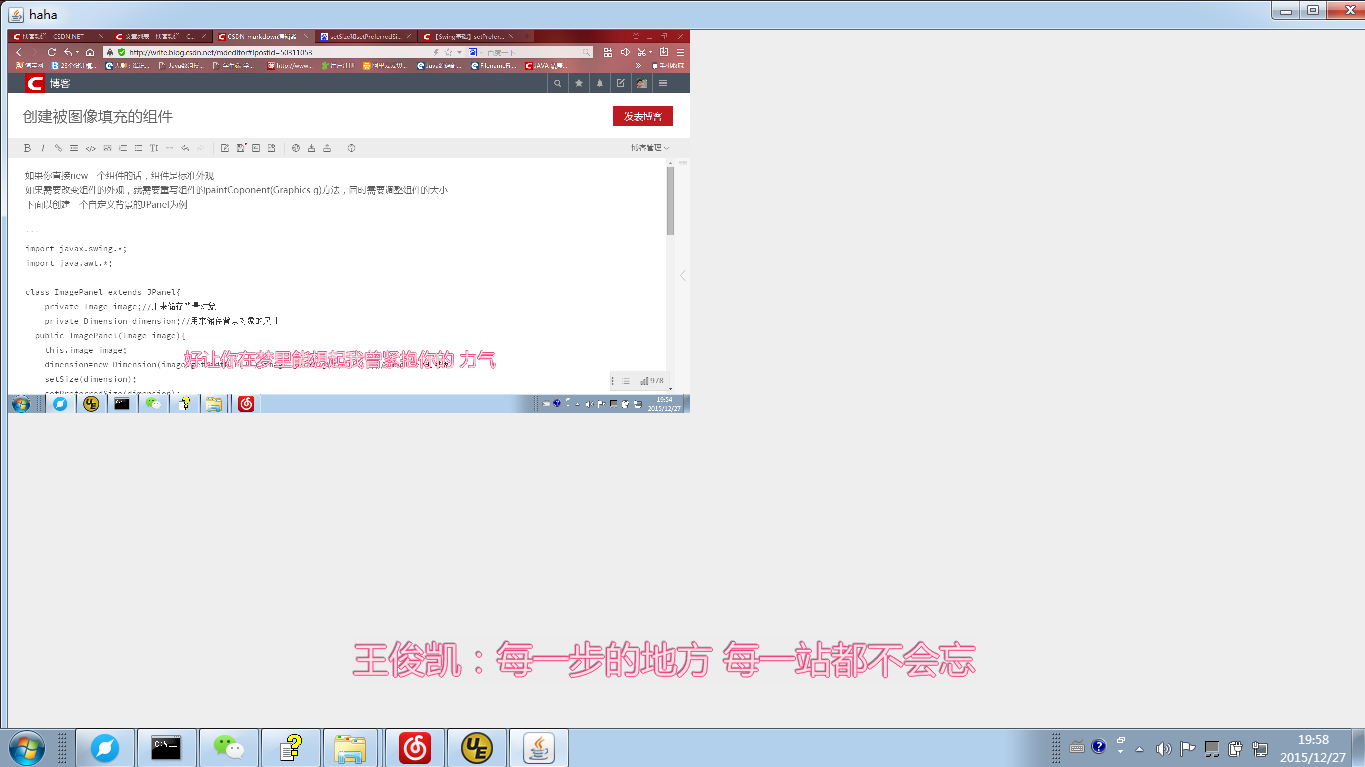The width and height of the screenshot is (1365, 767).
Task: Click the pictured editor's vertical scrollbar thumb
Action: tap(670, 200)
